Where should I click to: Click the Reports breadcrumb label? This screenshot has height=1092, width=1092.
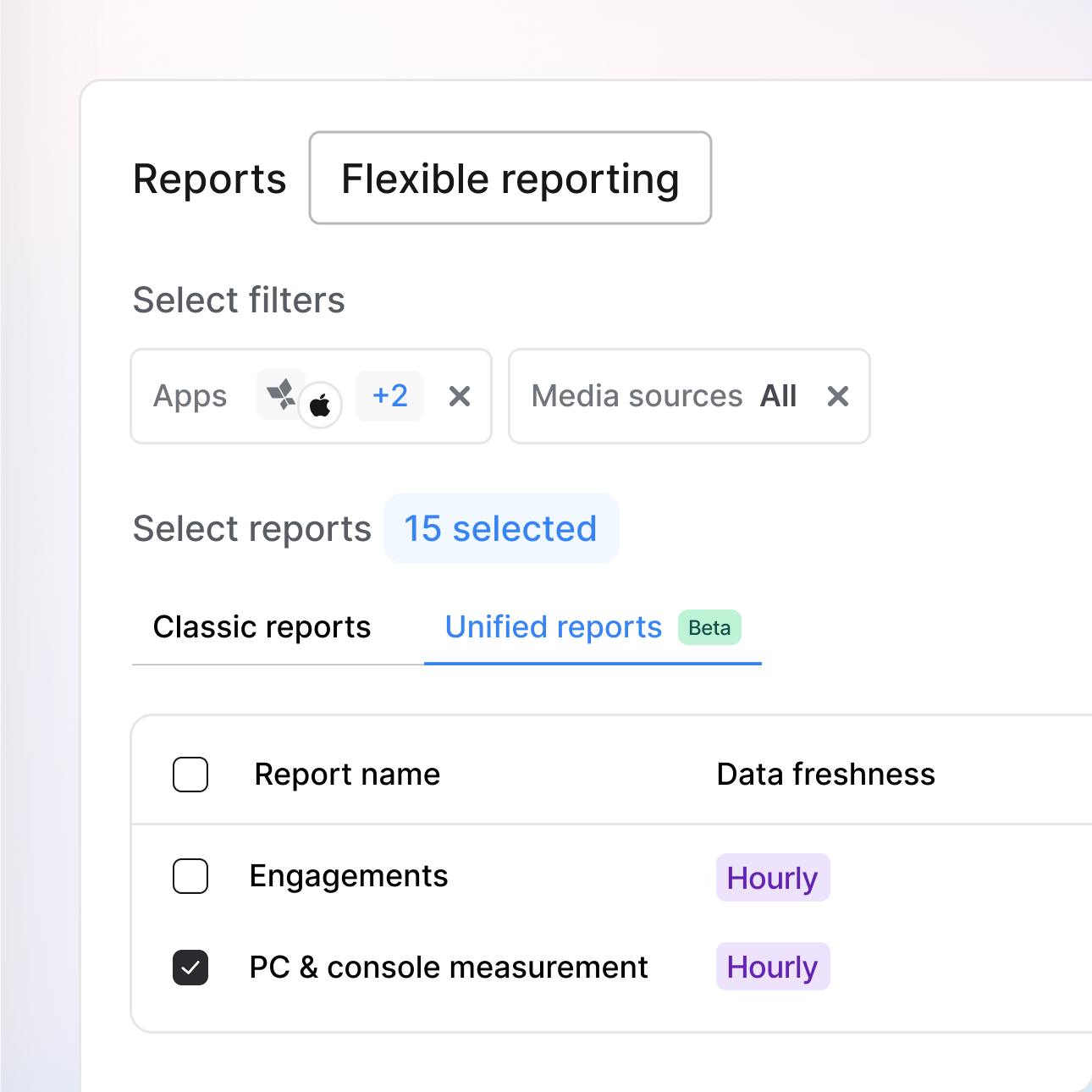(x=209, y=178)
